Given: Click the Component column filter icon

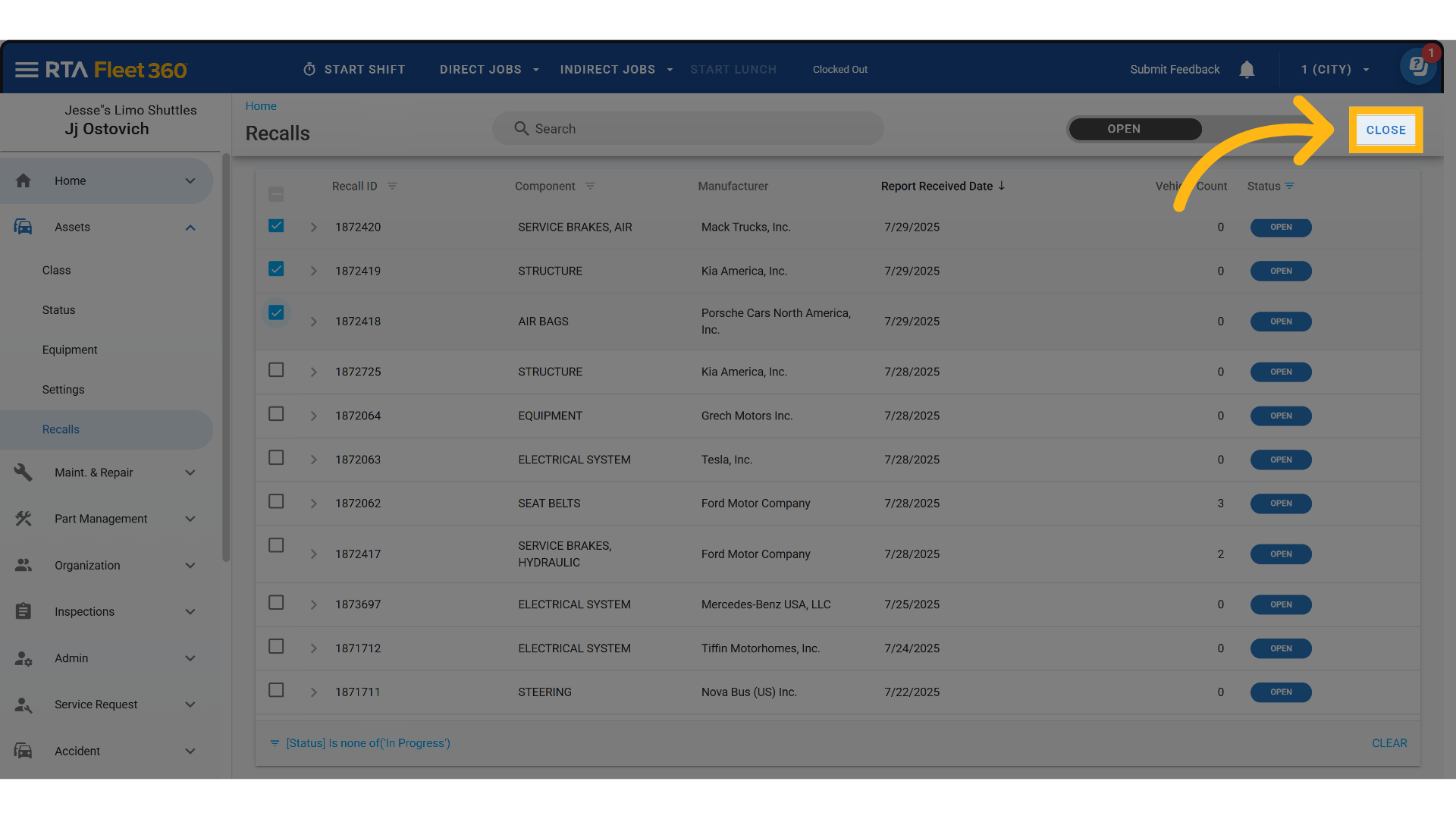Looking at the screenshot, I should pos(590,186).
